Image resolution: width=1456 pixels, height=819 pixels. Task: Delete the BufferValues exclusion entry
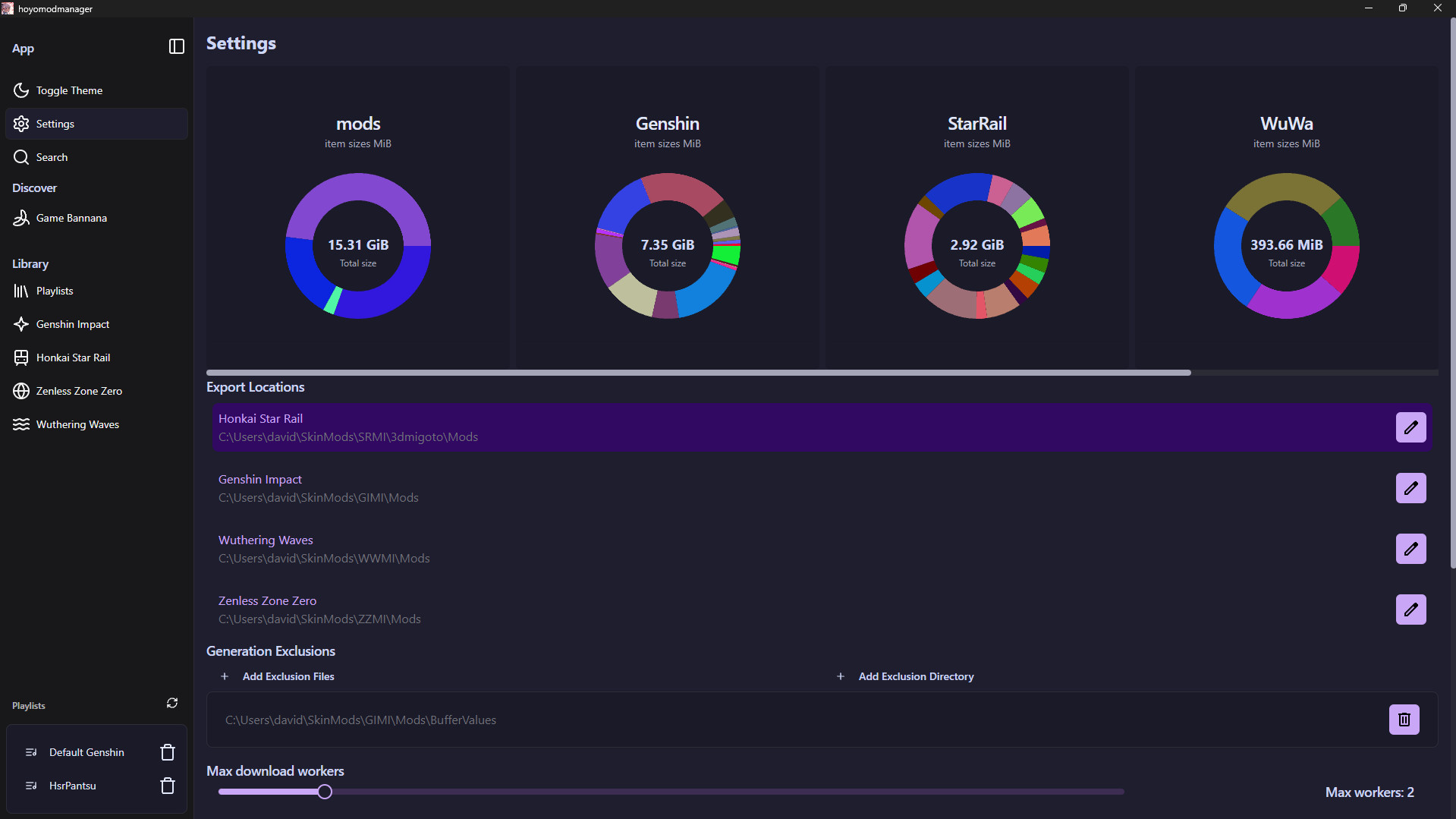[x=1404, y=720]
